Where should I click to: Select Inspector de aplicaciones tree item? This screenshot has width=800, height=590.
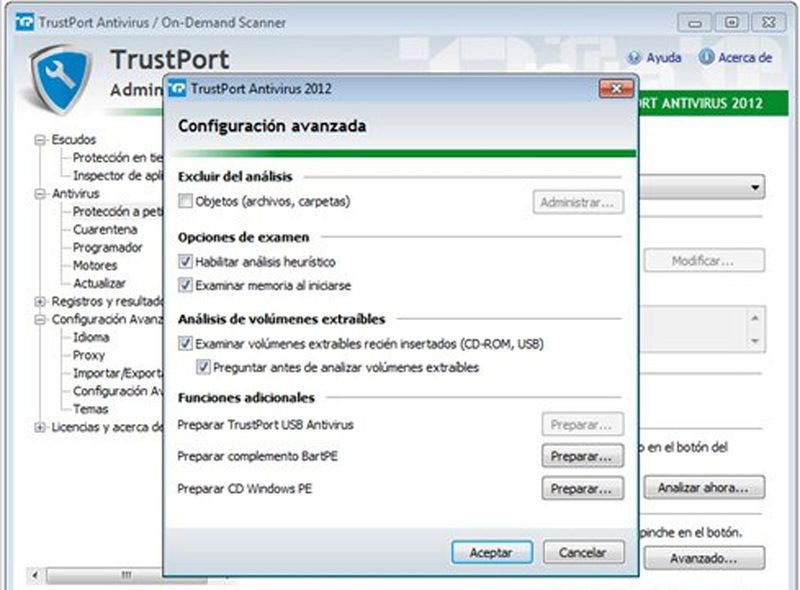tap(118, 176)
